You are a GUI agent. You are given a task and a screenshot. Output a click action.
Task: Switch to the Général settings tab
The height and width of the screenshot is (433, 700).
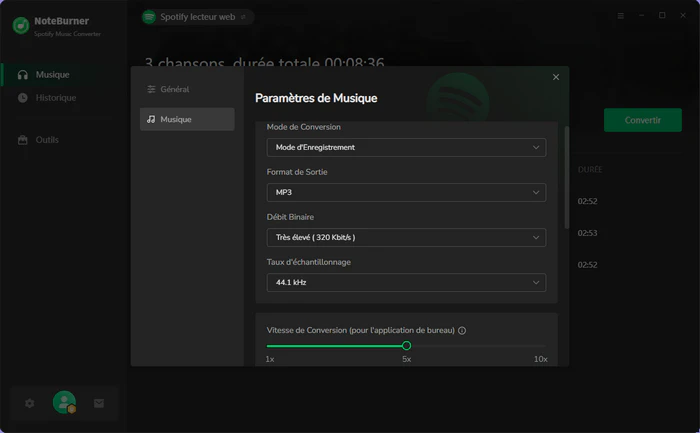pos(187,89)
